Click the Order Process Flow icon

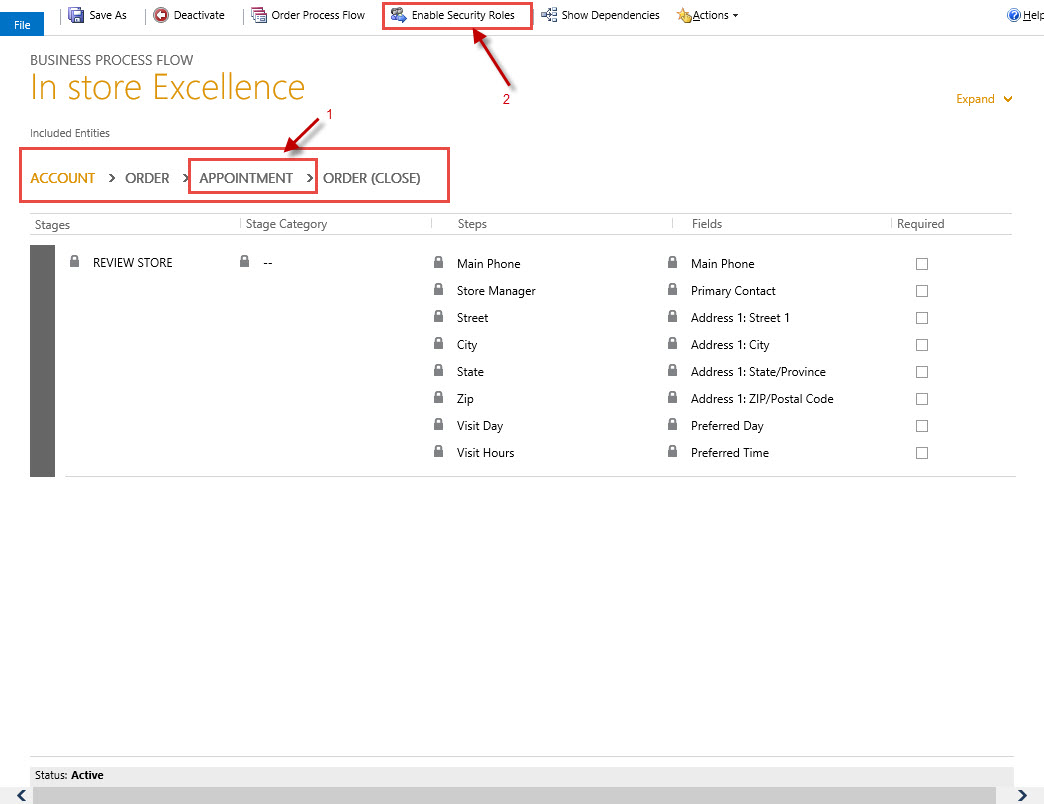(259, 16)
